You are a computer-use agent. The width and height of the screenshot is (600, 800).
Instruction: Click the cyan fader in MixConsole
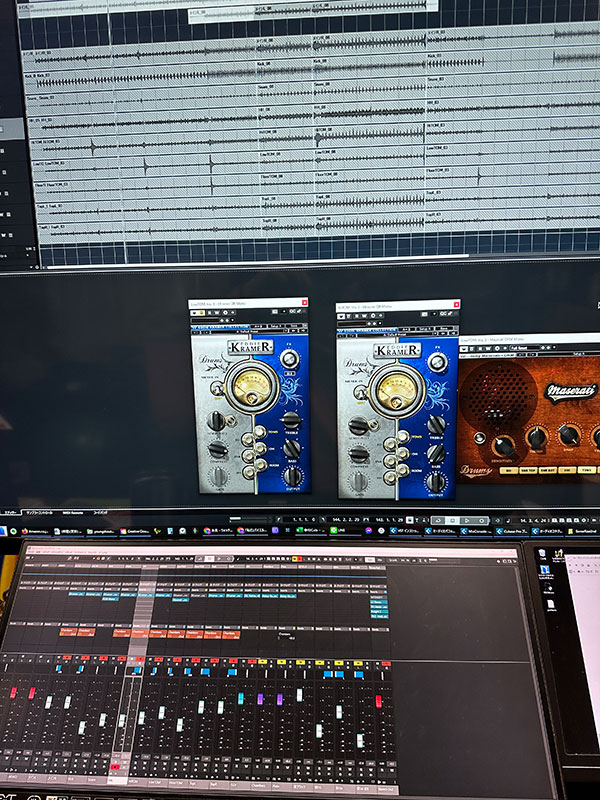(240, 698)
